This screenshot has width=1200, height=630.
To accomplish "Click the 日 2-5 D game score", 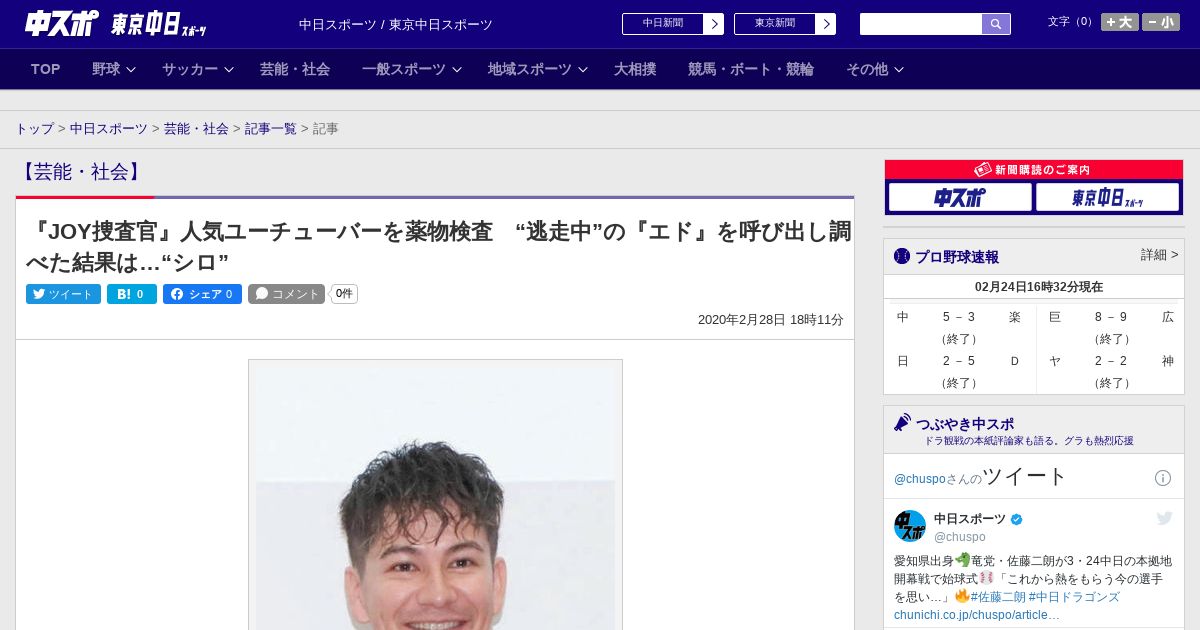I will coord(959,361).
